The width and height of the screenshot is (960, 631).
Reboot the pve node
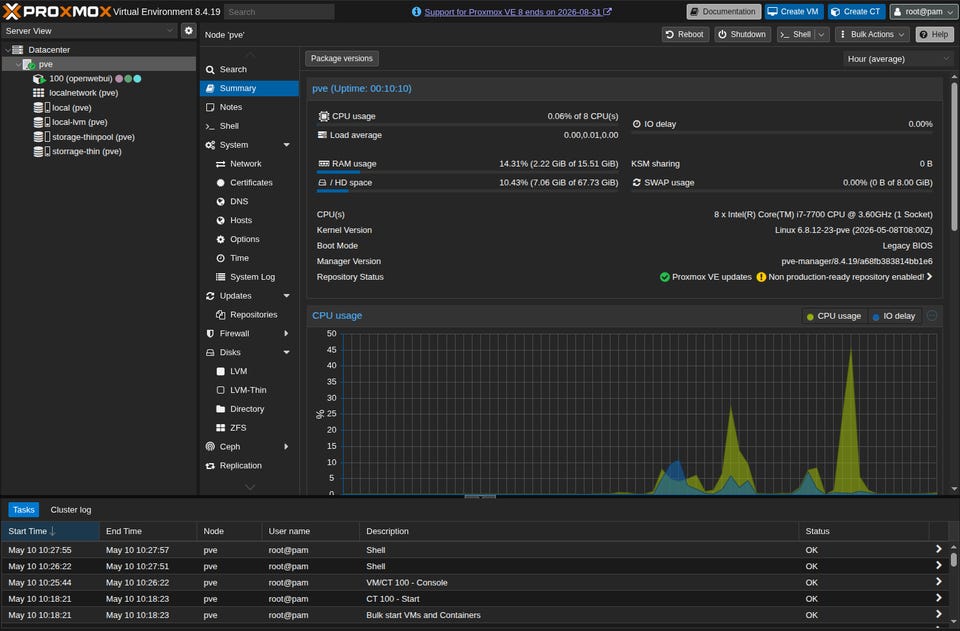coord(684,34)
